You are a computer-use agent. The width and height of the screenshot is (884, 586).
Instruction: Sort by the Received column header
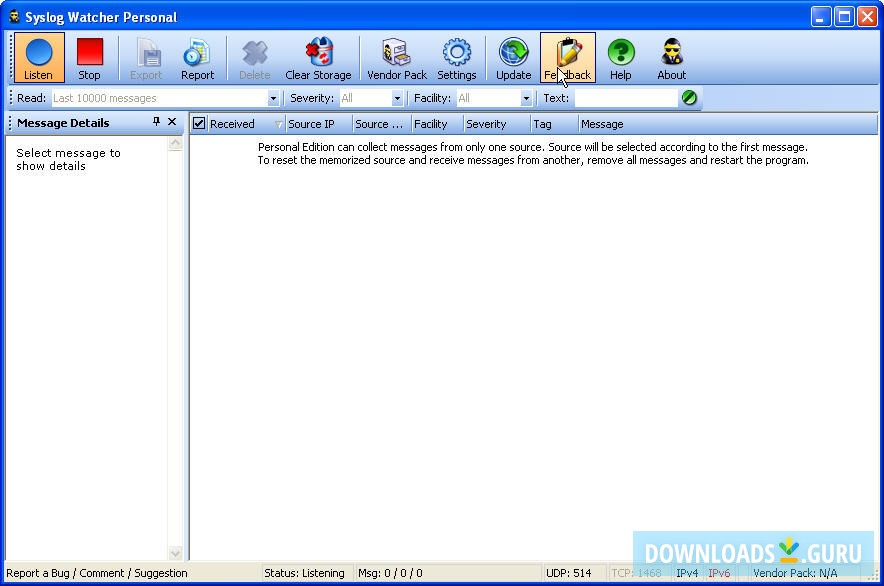click(x=246, y=124)
